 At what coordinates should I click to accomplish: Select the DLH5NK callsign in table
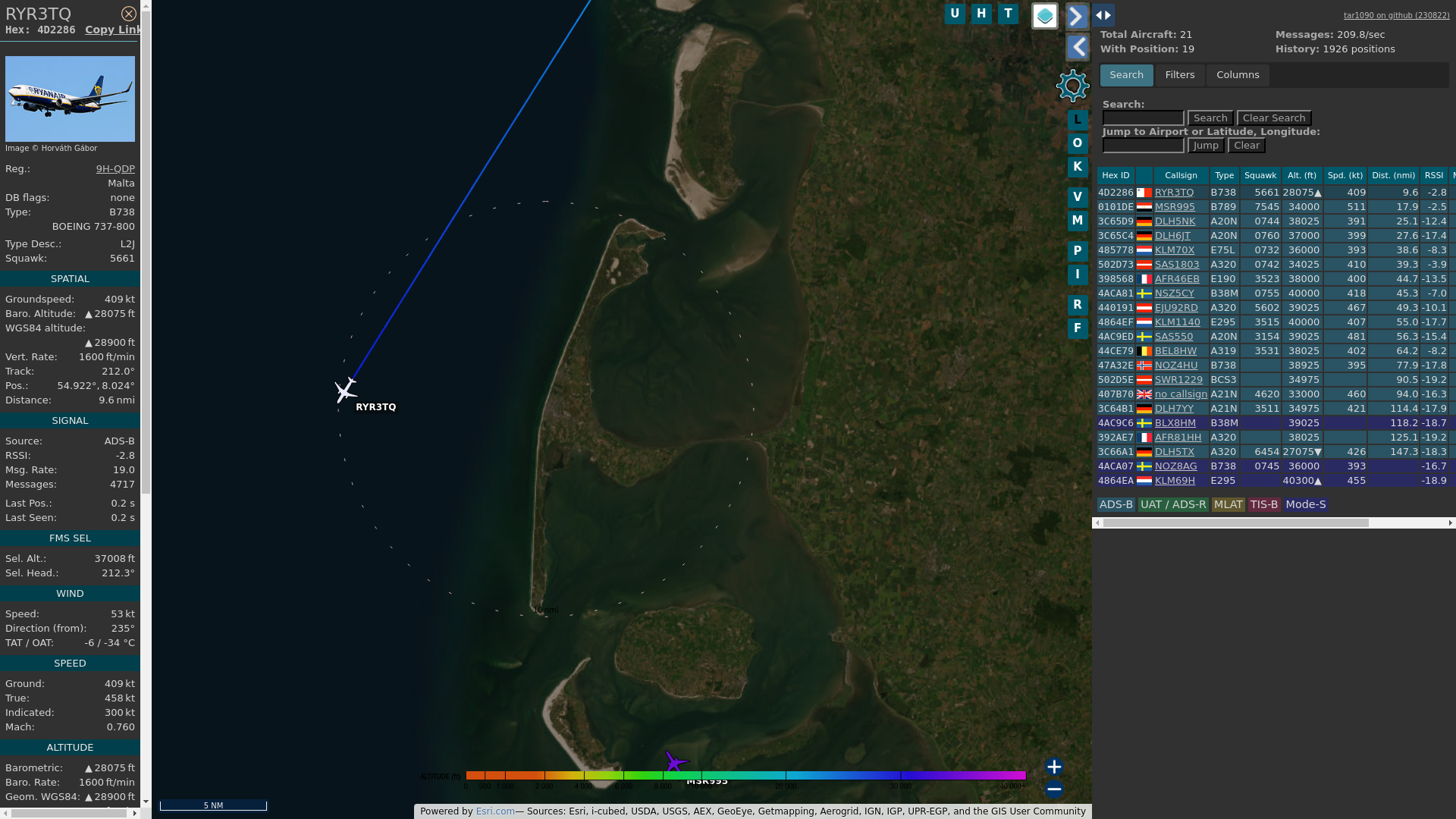pyautogui.click(x=1175, y=221)
